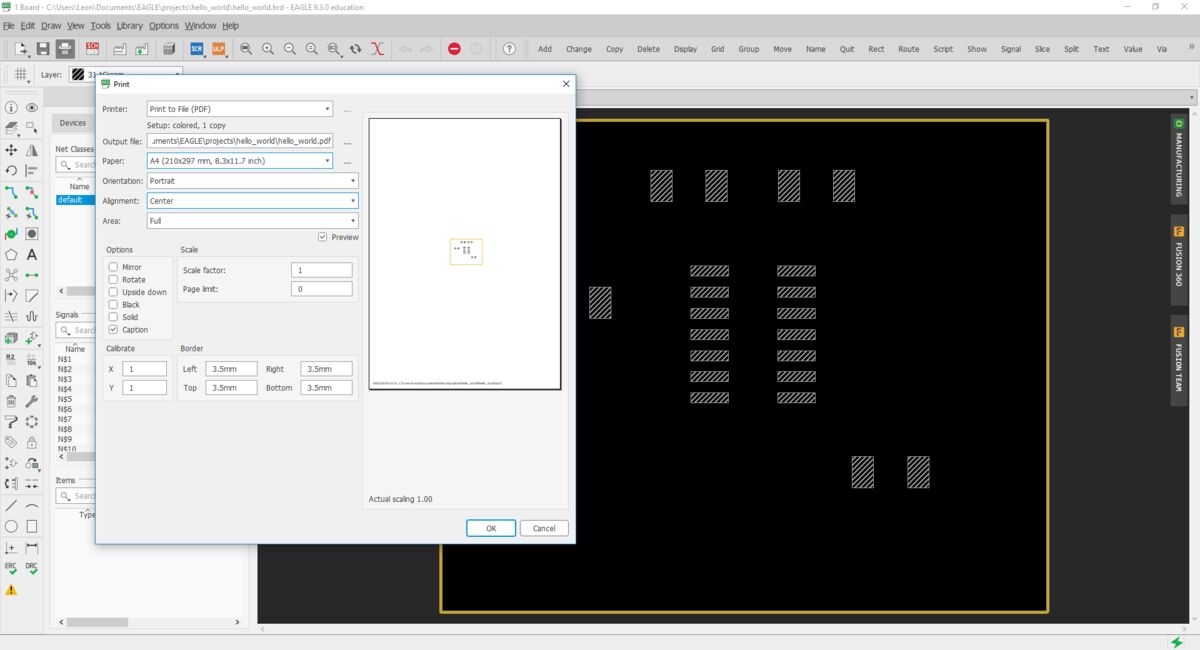Click the Page limit input field
This screenshot has width=1200, height=650.
click(x=322, y=289)
